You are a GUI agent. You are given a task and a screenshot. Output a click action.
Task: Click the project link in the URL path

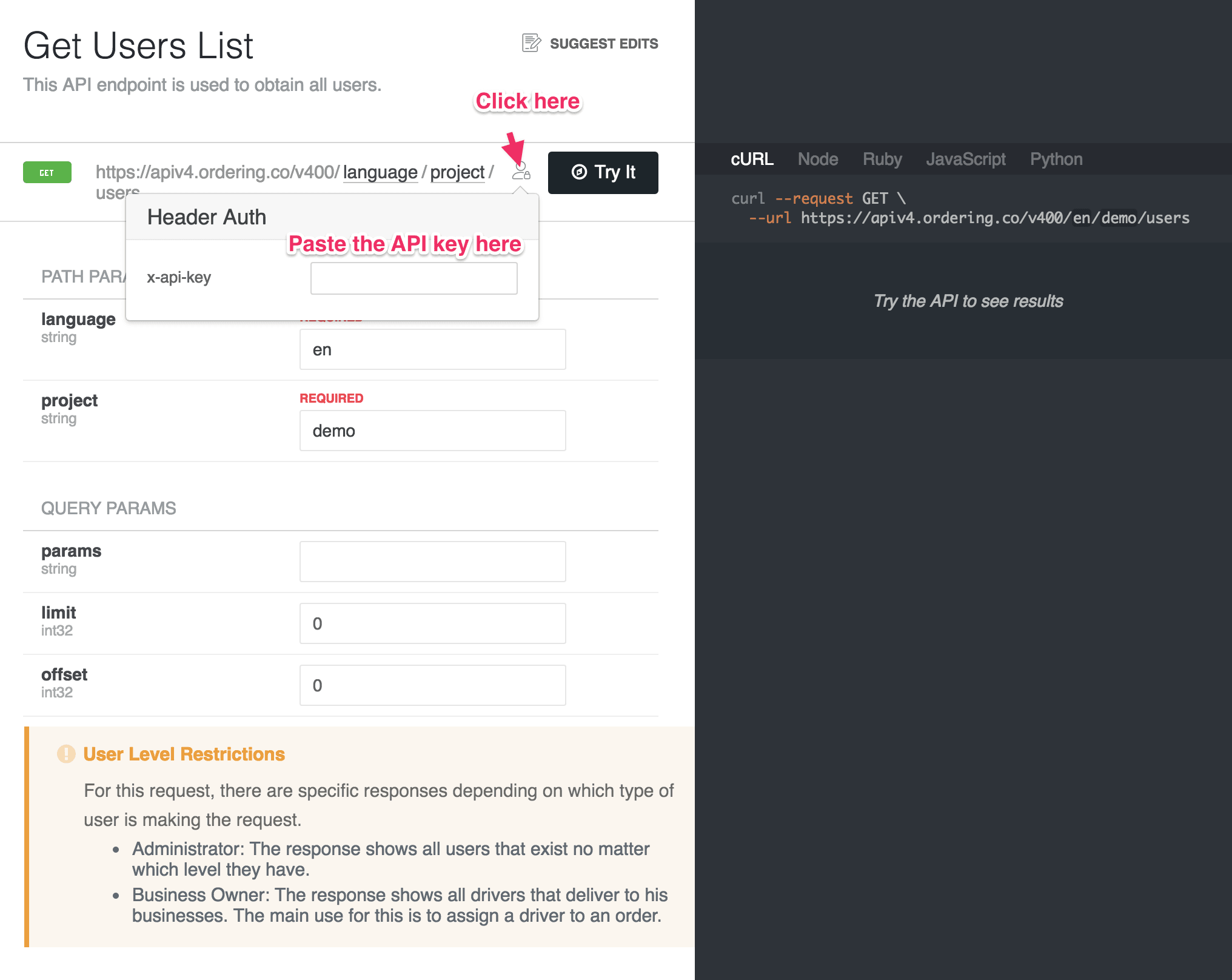click(457, 172)
